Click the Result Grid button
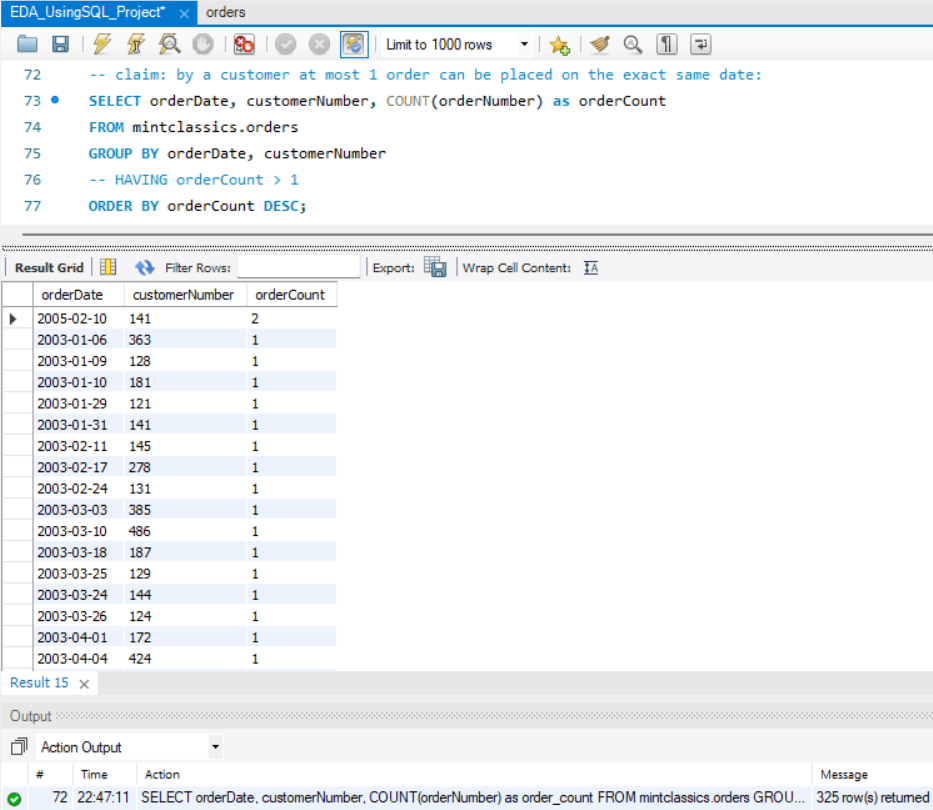933x810 pixels. pos(49,268)
